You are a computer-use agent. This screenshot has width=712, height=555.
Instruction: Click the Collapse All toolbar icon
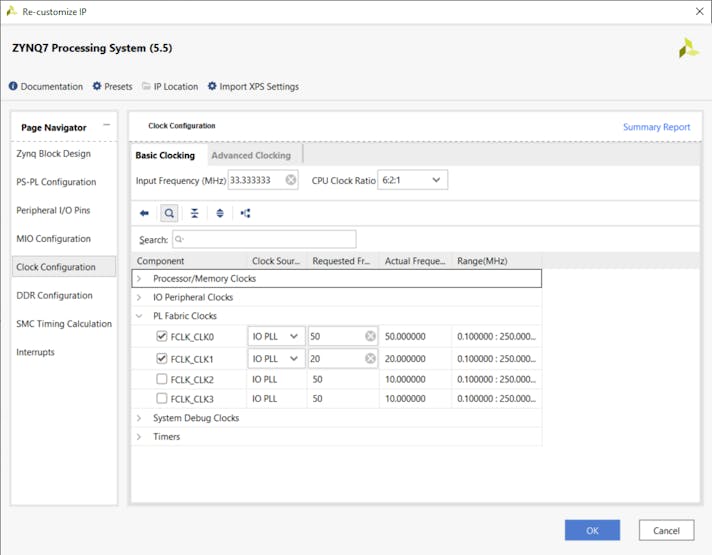click(194, 213)
